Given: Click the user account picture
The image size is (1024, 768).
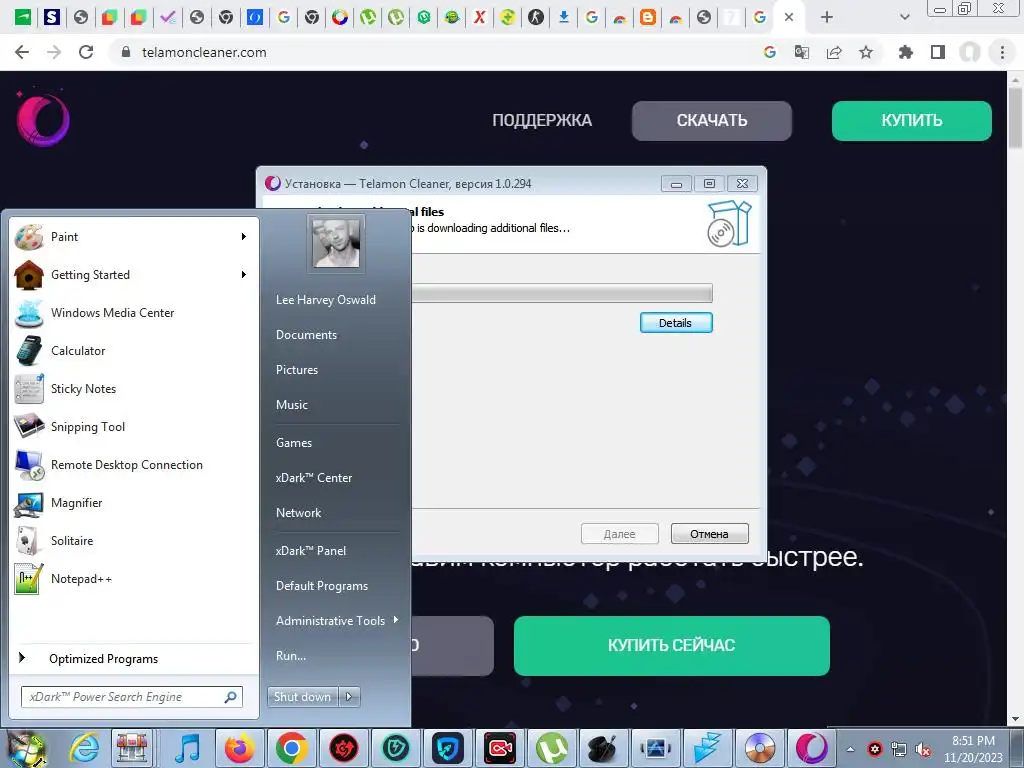Looking at the screenshot, I should click(x=336, y=243).
